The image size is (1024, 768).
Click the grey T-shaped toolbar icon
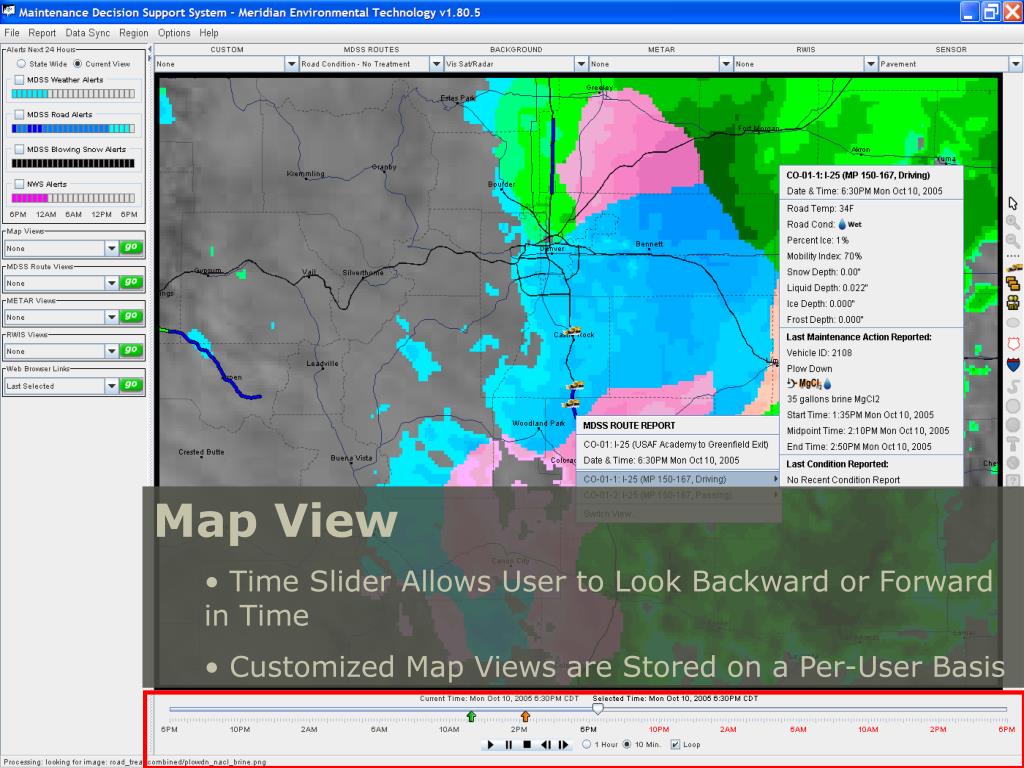[x=1014, y=444]
